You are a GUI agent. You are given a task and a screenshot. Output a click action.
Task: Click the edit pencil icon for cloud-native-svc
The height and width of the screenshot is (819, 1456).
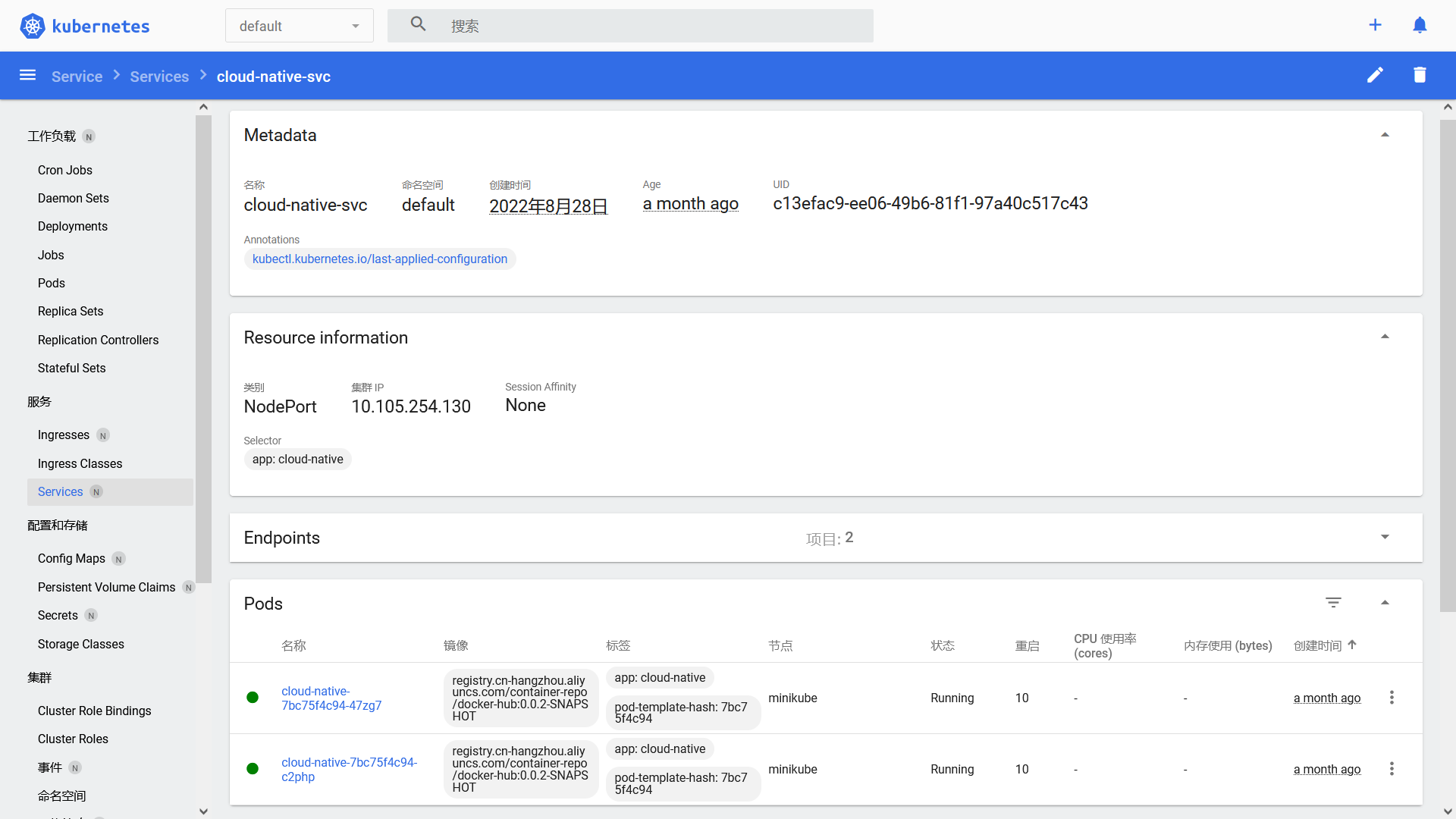1375,75
